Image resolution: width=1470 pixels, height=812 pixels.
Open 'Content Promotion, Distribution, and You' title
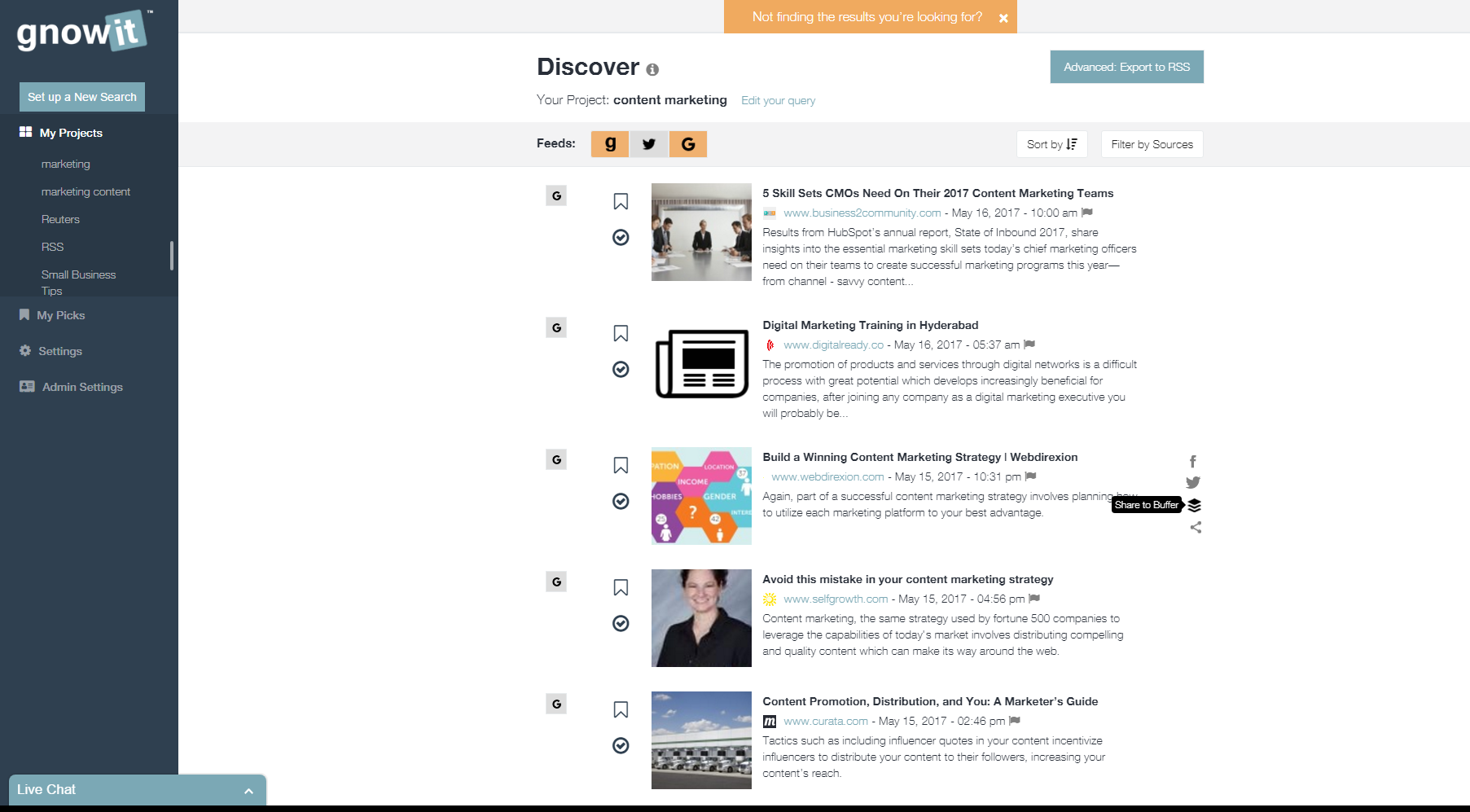click(x=930, y=701)
